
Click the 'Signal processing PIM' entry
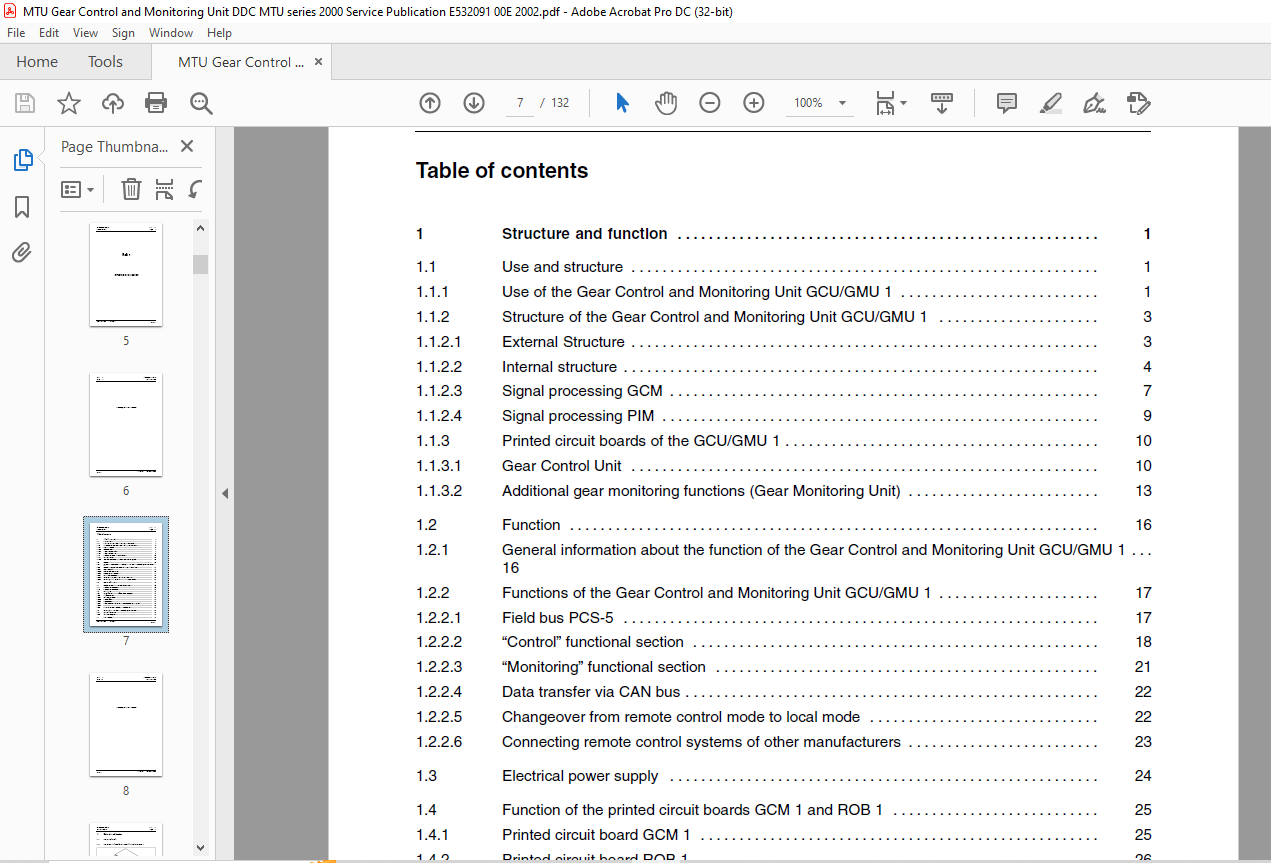coord(578,416)
